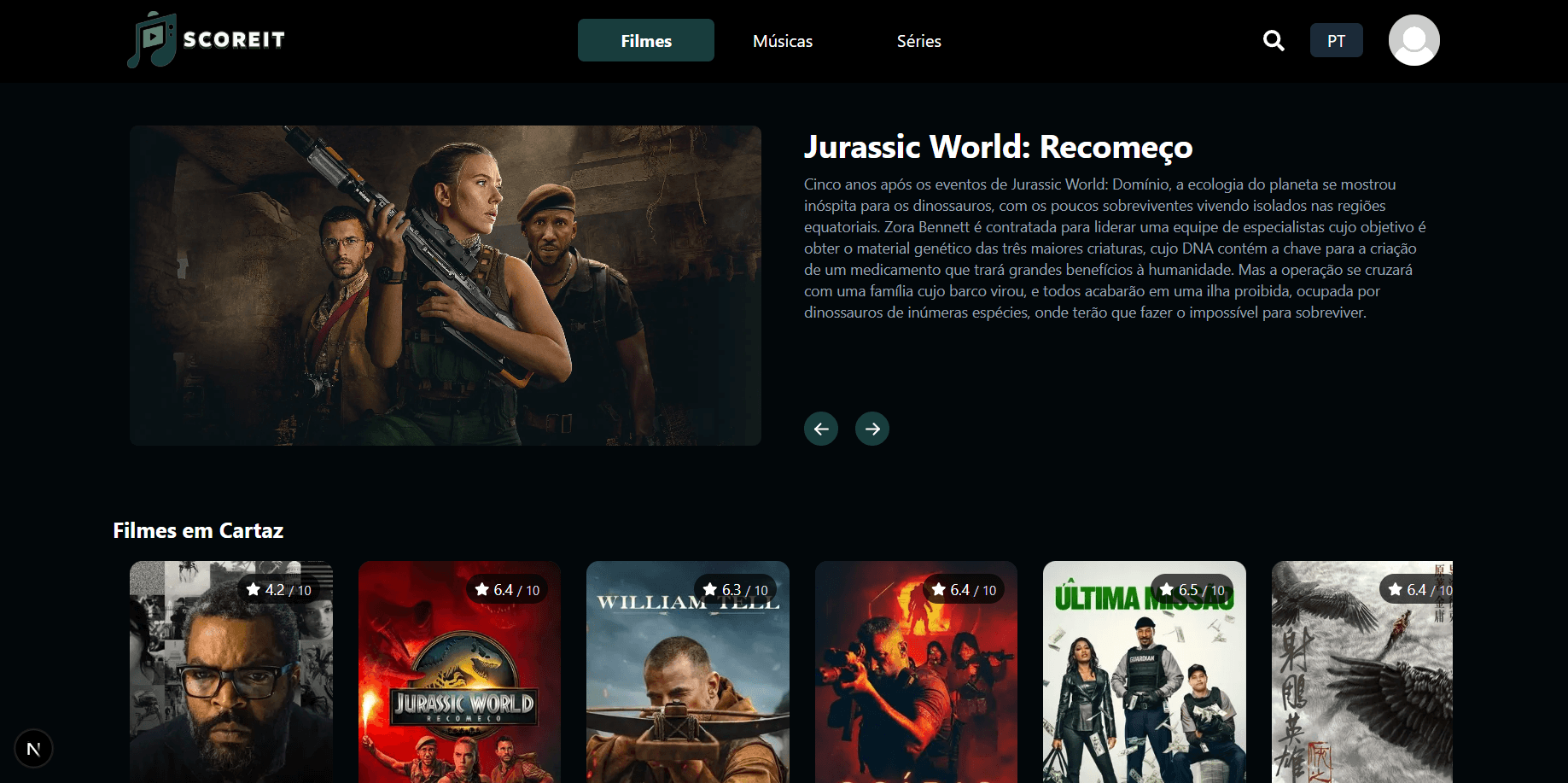Open the eagle poster with Chinese text
The width and height of the screenshot is (1568, 783).
point(1362,672)
